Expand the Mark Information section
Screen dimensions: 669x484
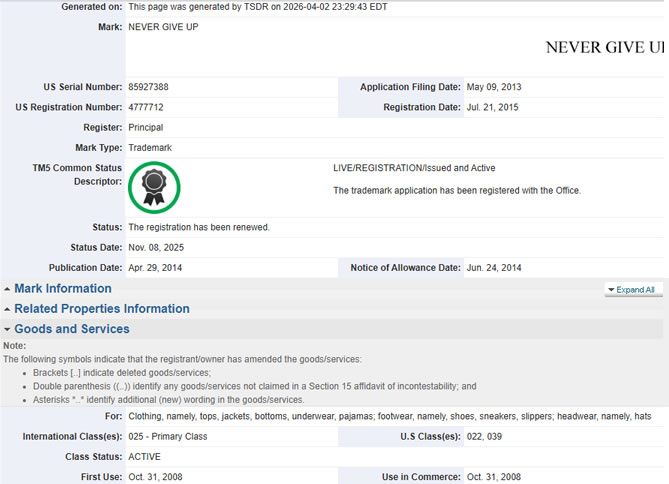(x=62, y=289)
